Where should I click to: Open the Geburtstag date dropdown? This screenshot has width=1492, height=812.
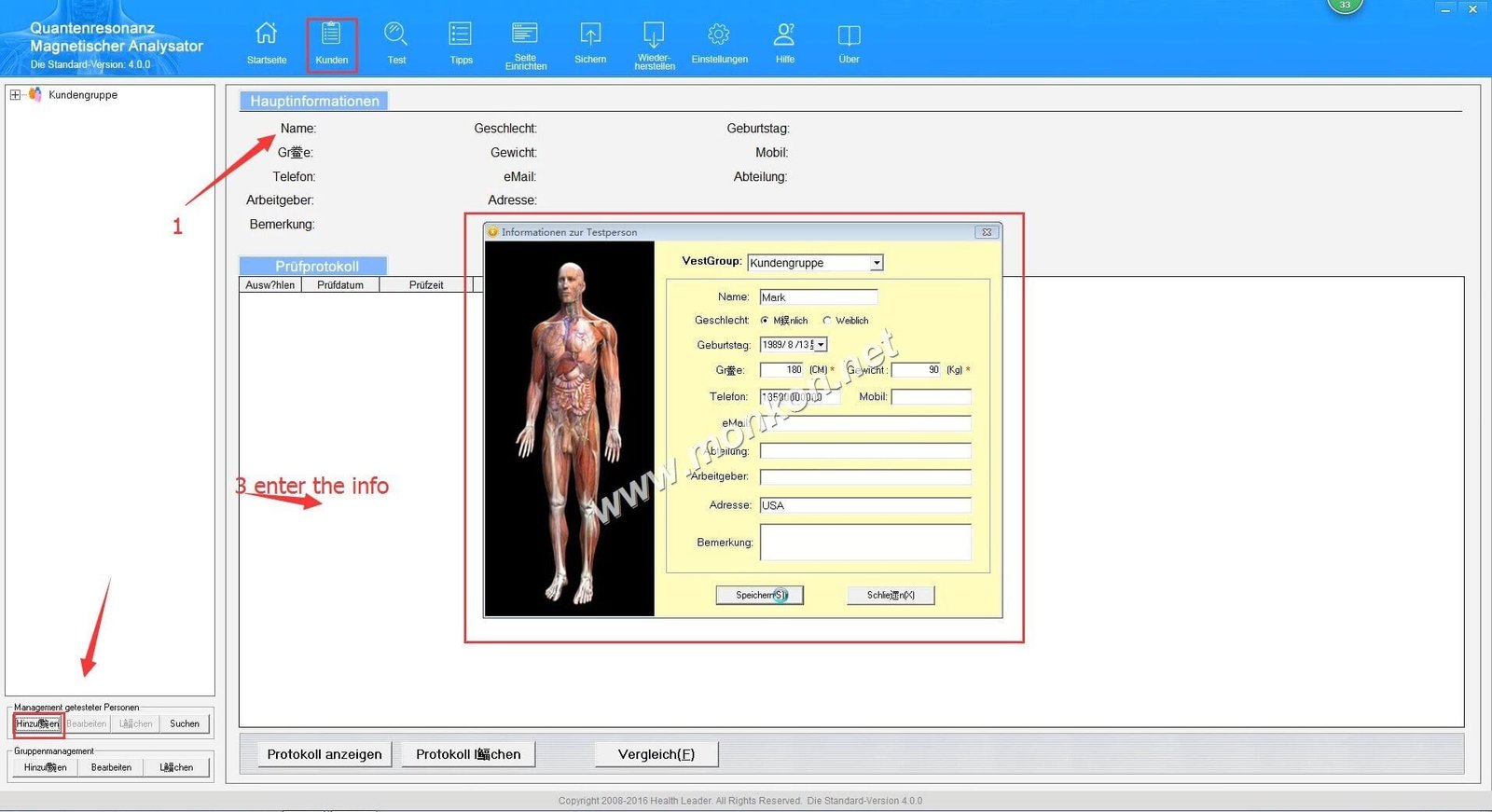821,345
